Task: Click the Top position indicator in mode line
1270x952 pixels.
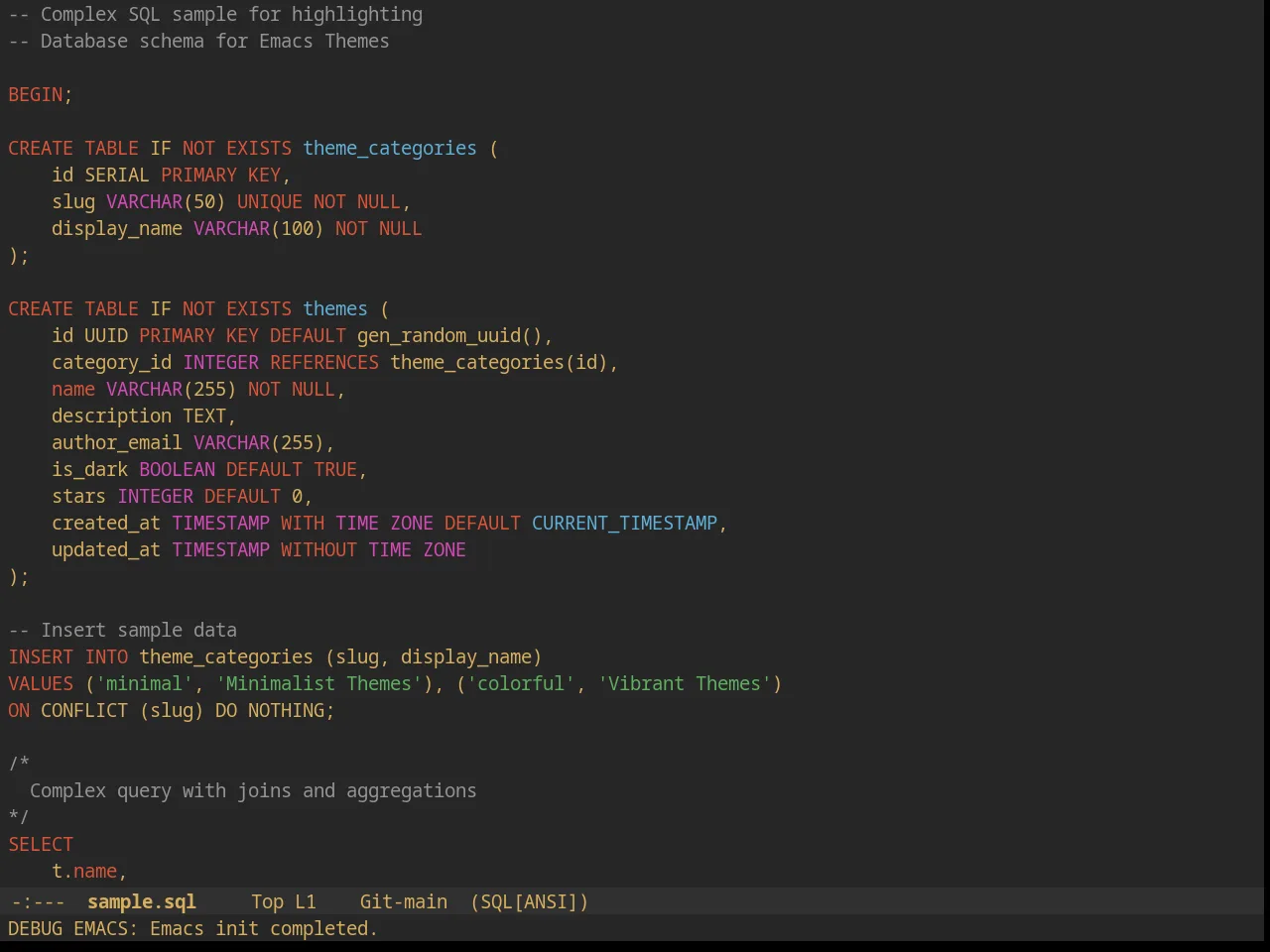Action: pos(267,901)
